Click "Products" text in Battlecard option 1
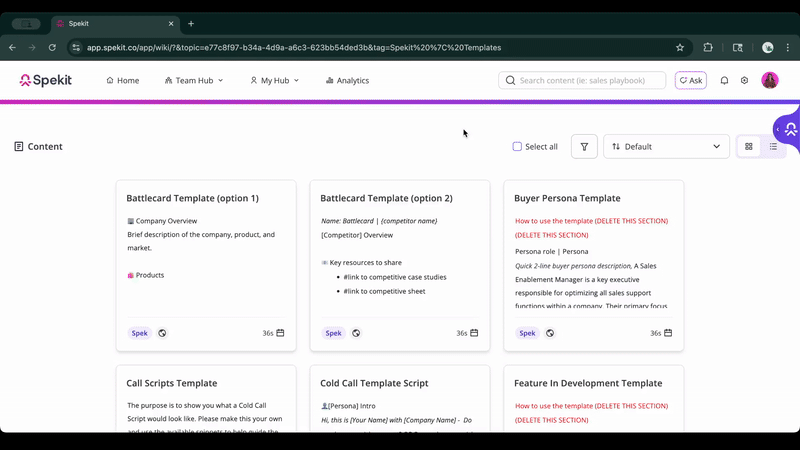 coord(150,275)
